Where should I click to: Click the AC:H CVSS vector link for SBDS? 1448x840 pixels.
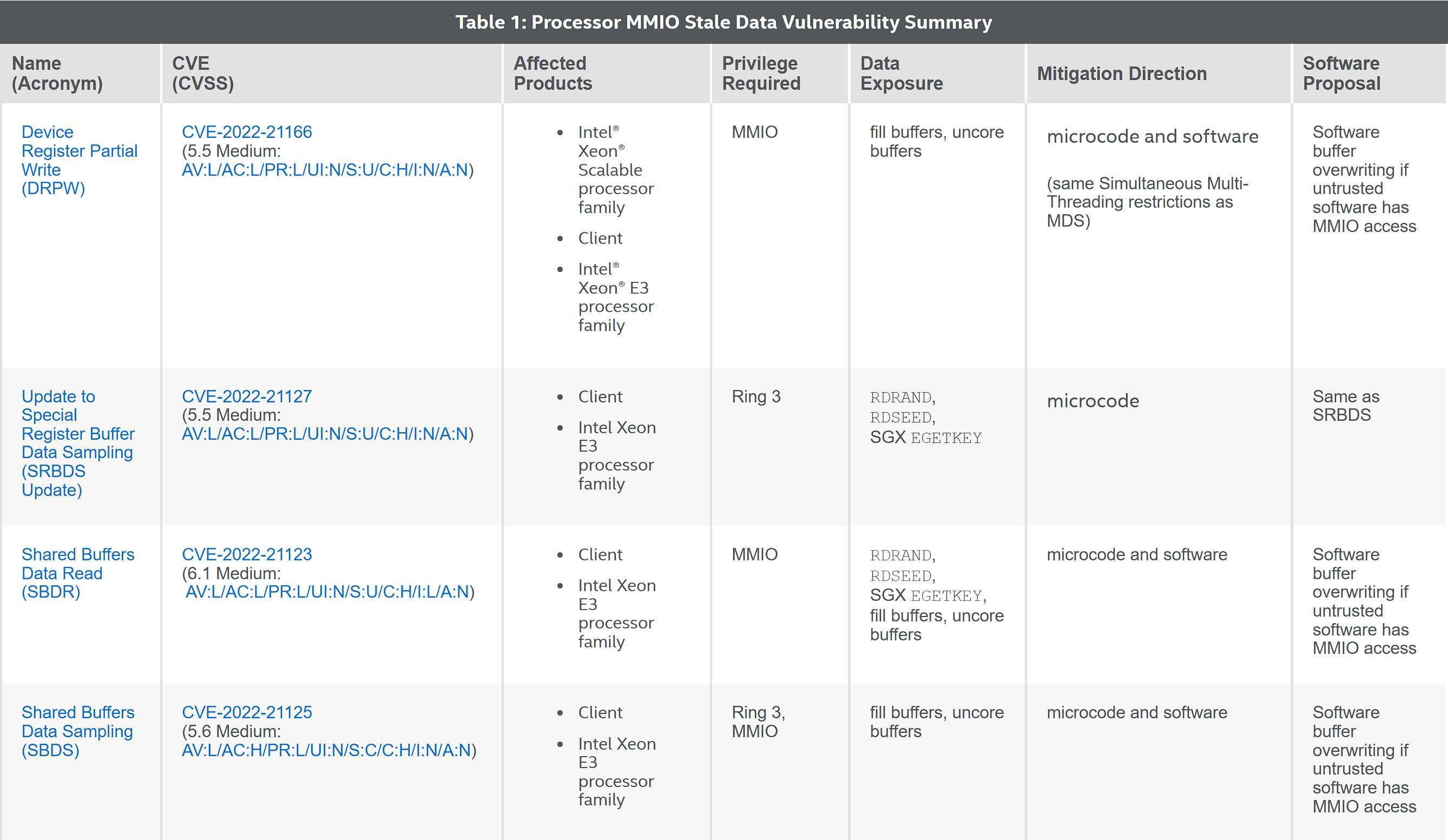(x=326, y=750)
